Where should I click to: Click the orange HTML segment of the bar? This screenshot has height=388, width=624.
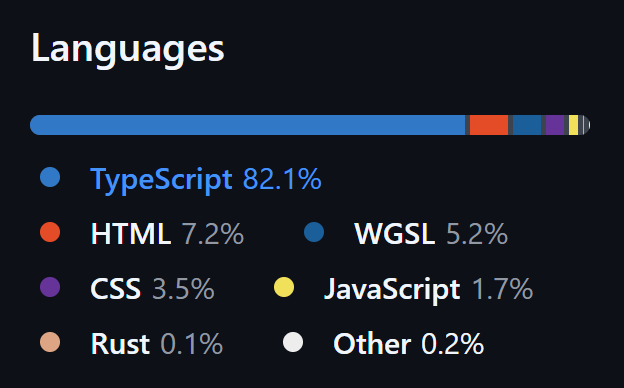[489, 125]
